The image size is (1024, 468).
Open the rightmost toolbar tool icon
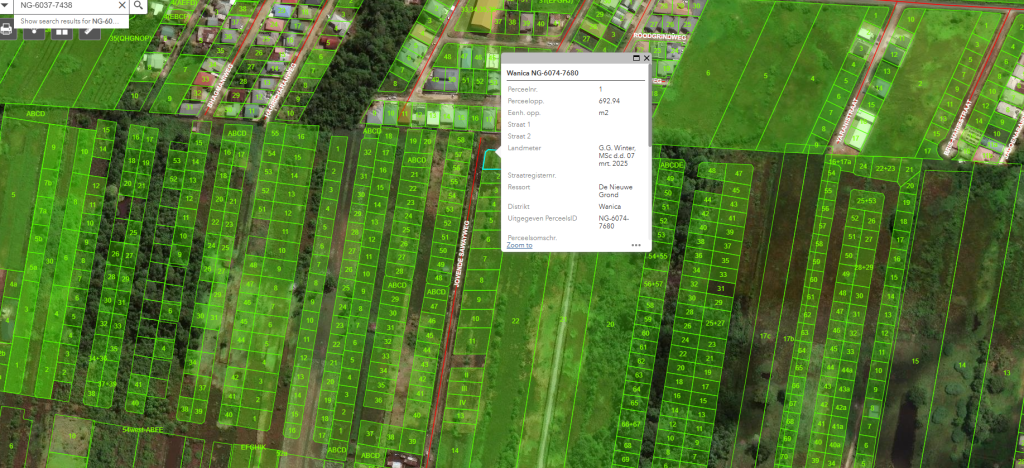[91, 30]
